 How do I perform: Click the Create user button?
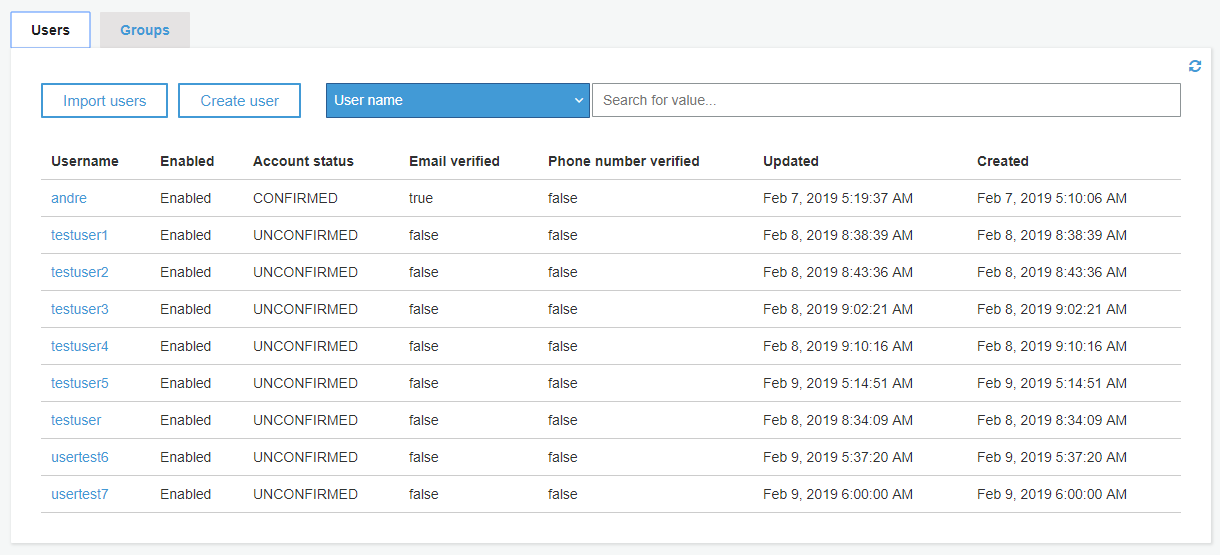[x=239, y=100]
